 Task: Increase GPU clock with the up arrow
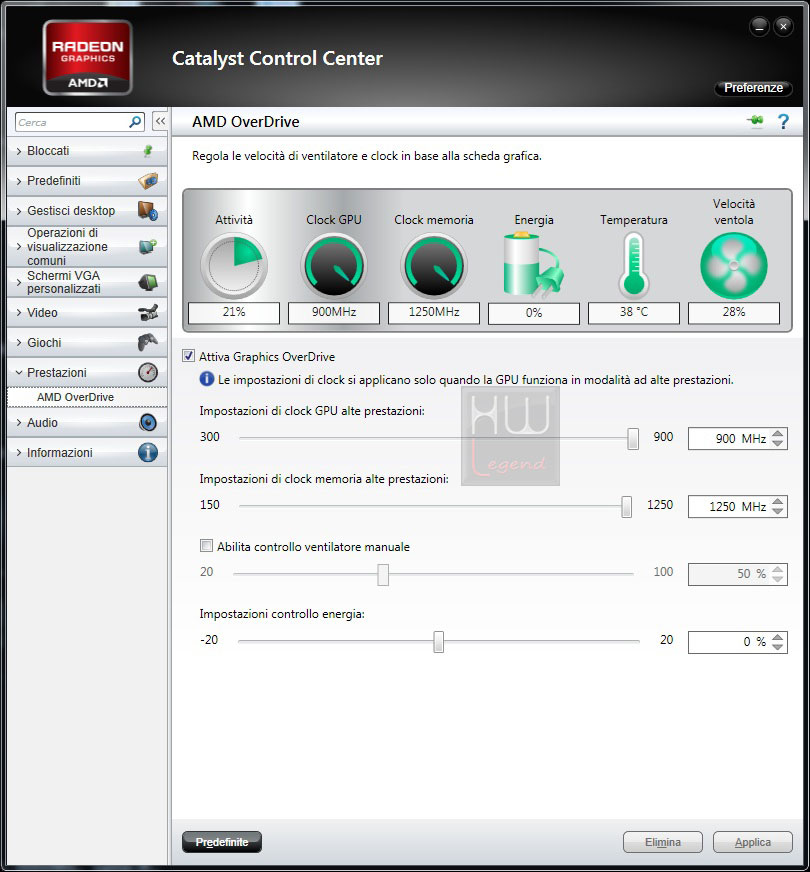[x=778, y=433]
